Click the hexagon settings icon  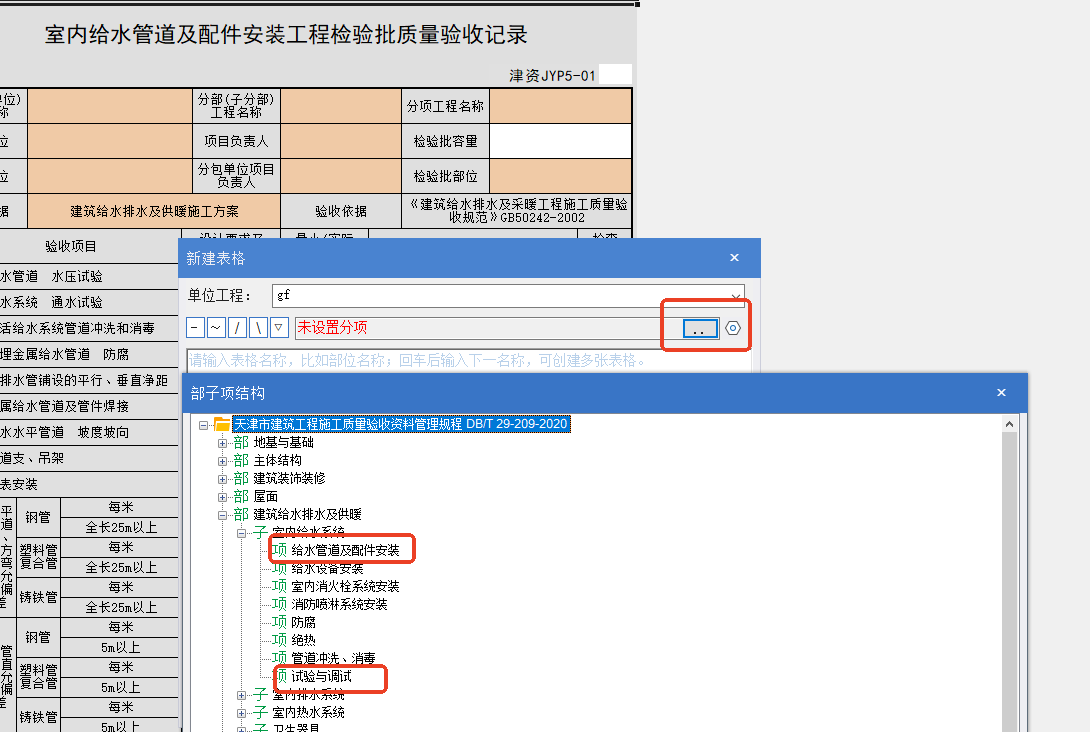click(734, 328)
